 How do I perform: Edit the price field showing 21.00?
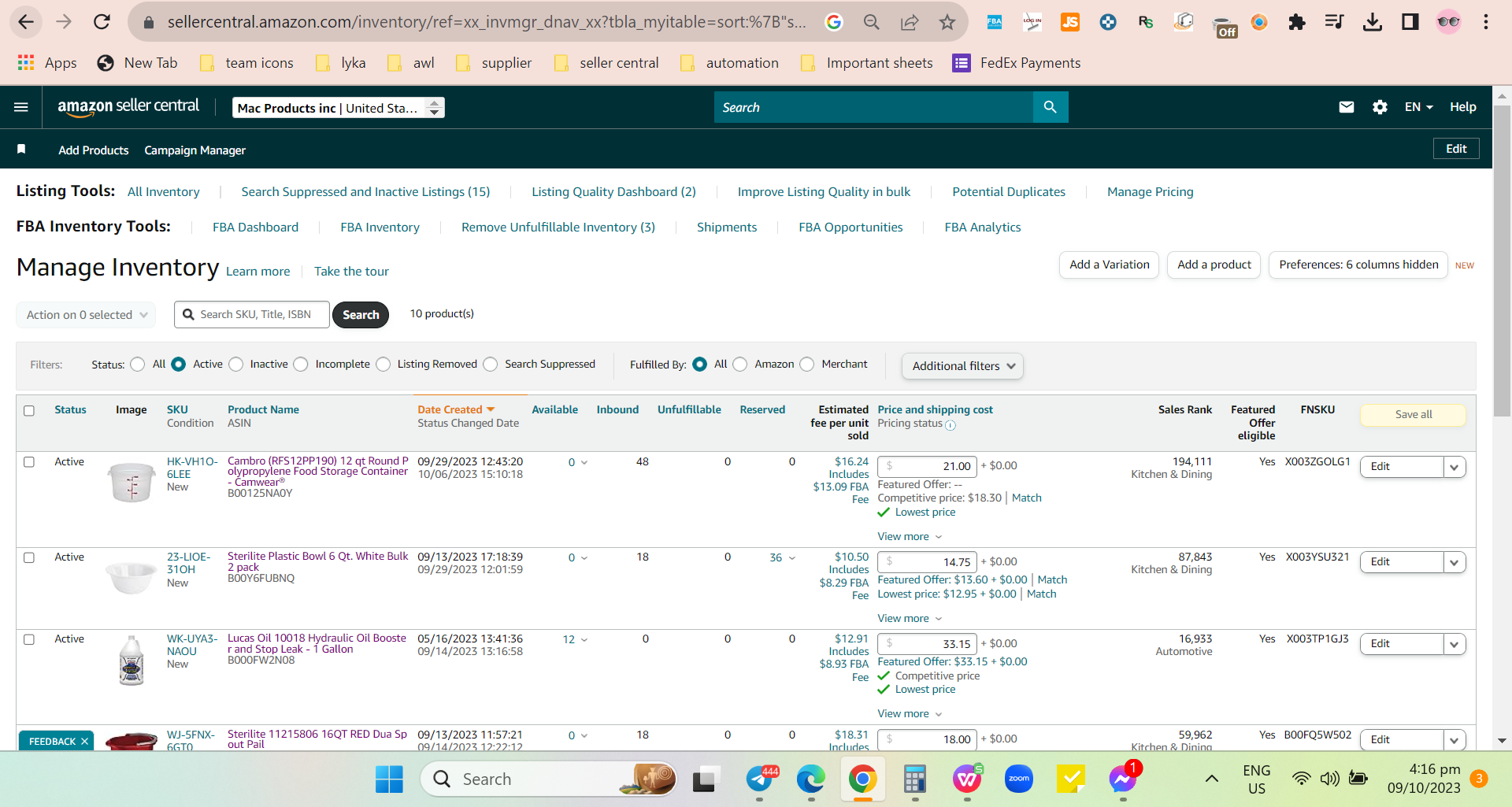coord(927,466)
